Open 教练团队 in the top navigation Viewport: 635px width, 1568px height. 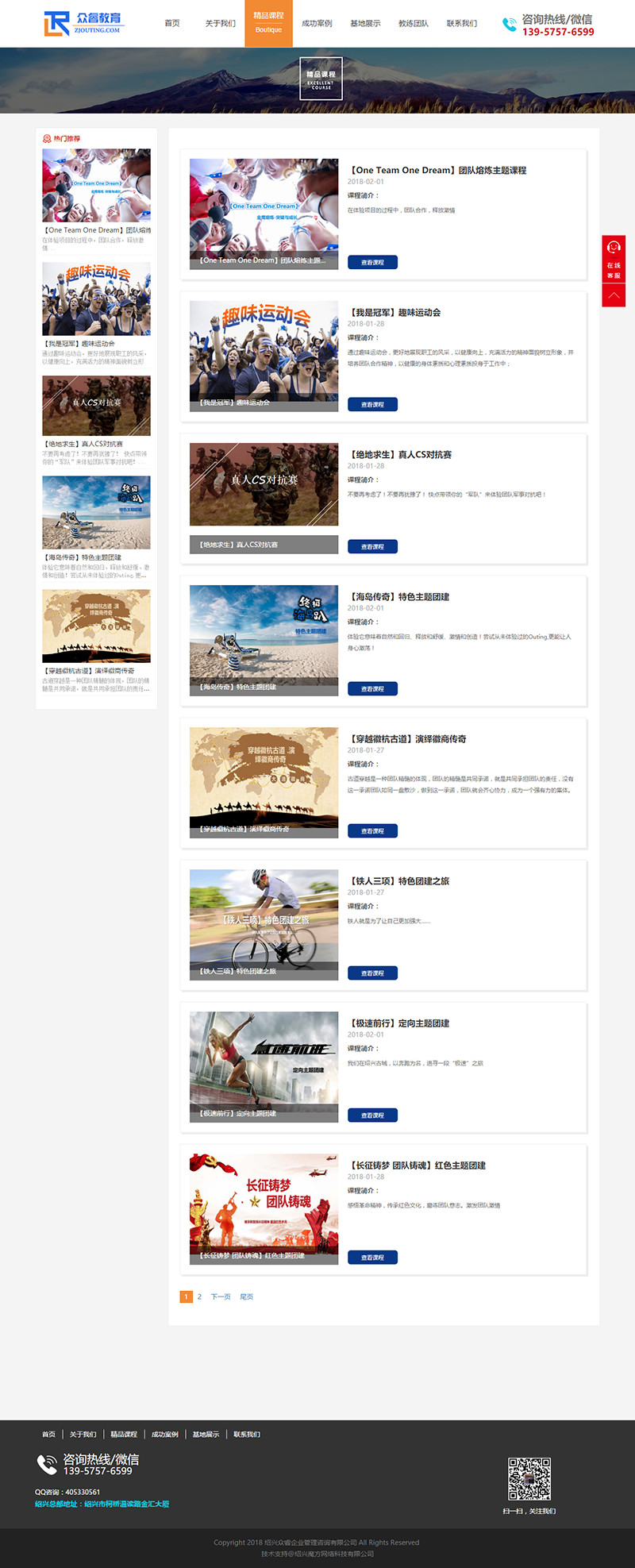tap(414, 23)
